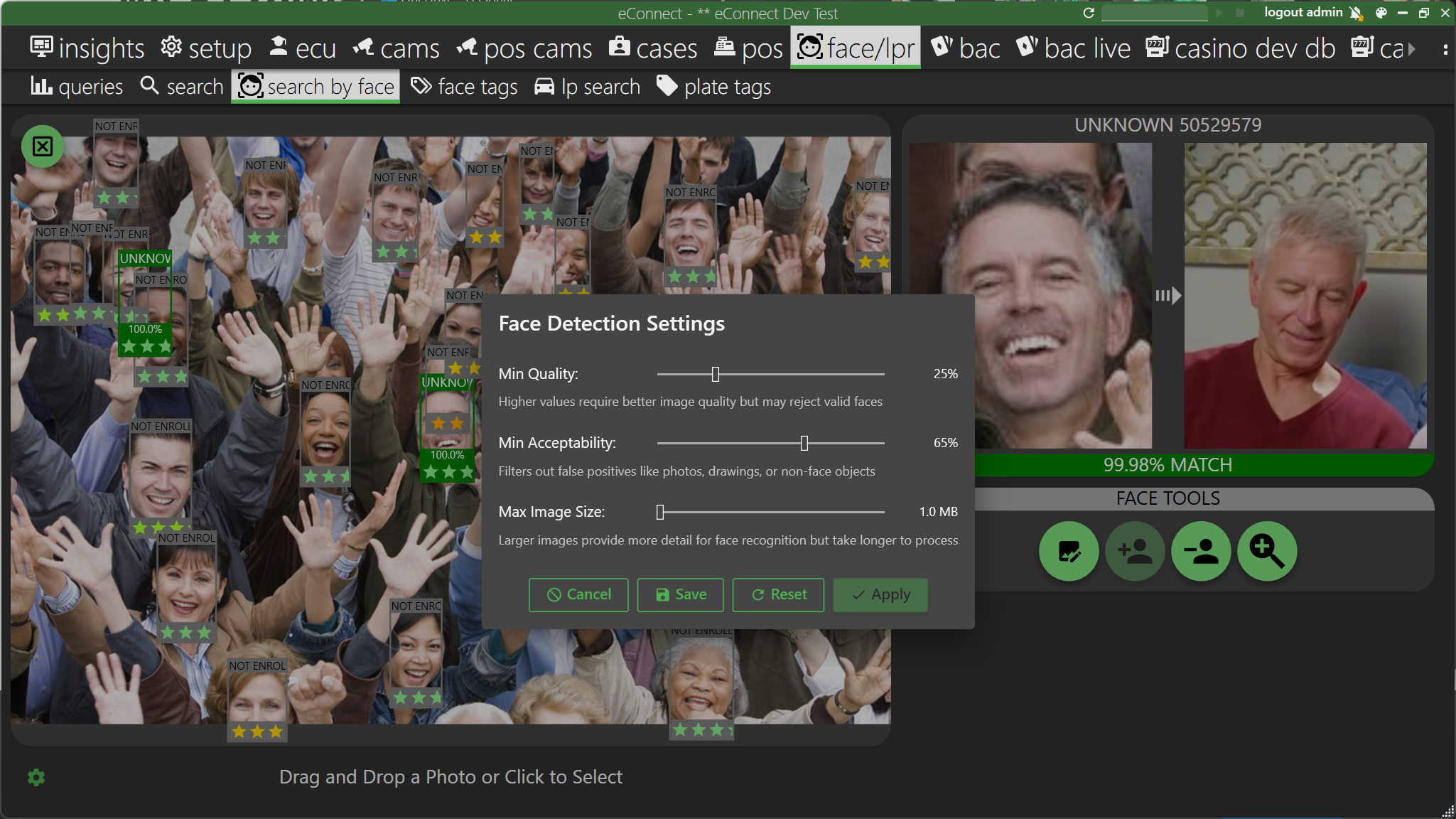Expand hidden tabs with the right chevron
This screenshot has height=819, width=1456.
tap(1411, 48)
